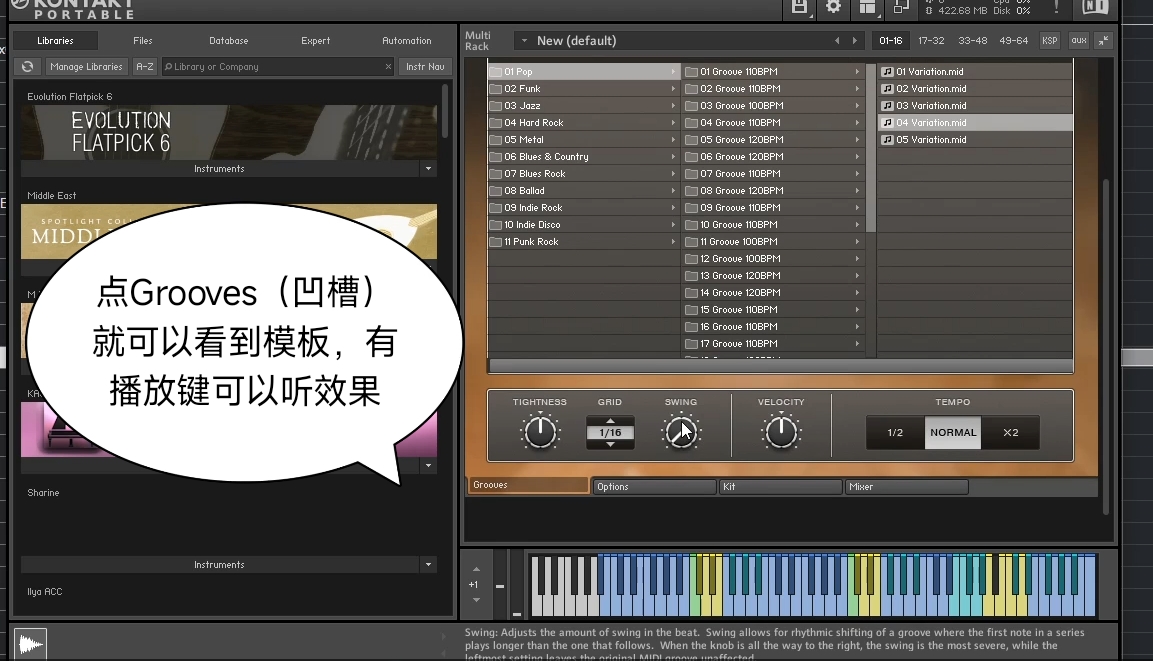
Task: Click the Swing knob
Action: coord(681,432)
